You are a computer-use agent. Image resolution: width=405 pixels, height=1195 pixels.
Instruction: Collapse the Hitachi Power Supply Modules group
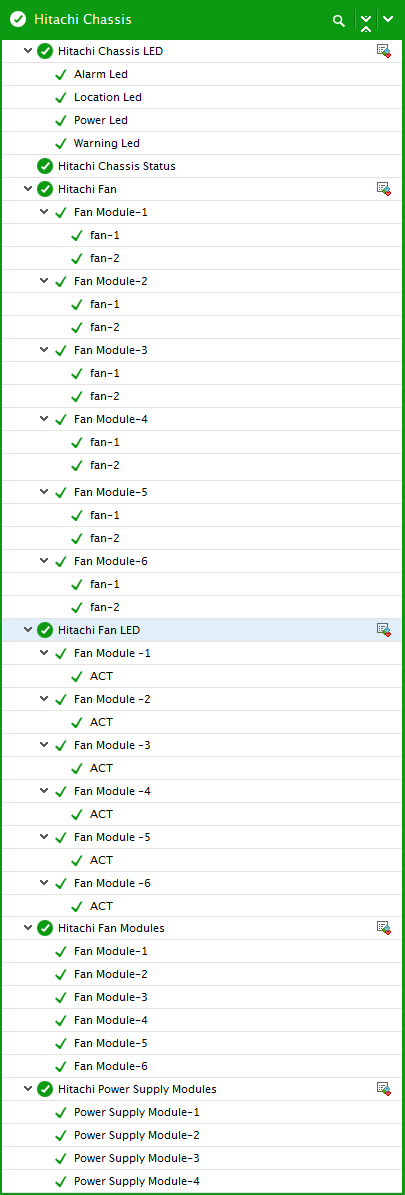[x=28, y=1088]
